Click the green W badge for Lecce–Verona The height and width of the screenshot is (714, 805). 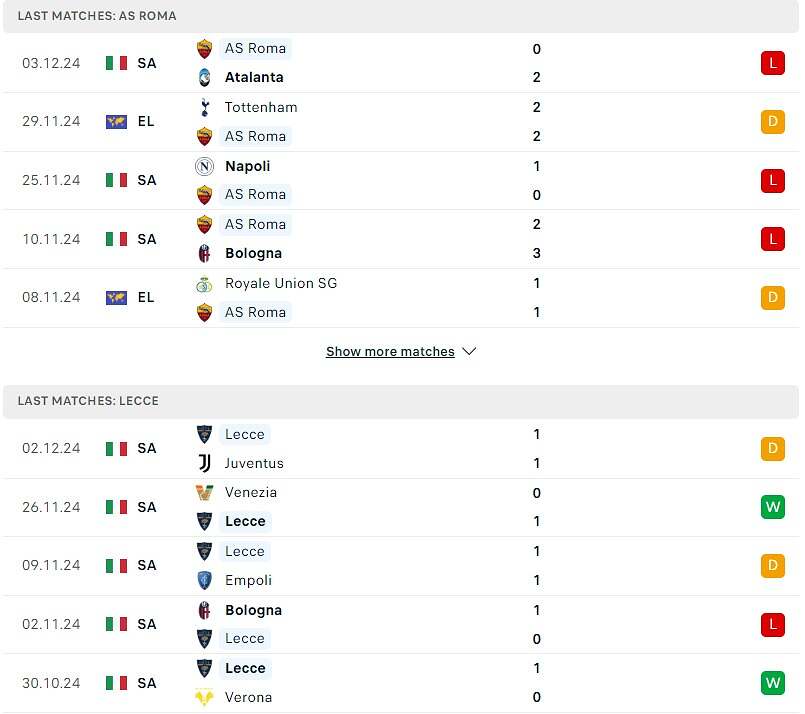(773, 683)
